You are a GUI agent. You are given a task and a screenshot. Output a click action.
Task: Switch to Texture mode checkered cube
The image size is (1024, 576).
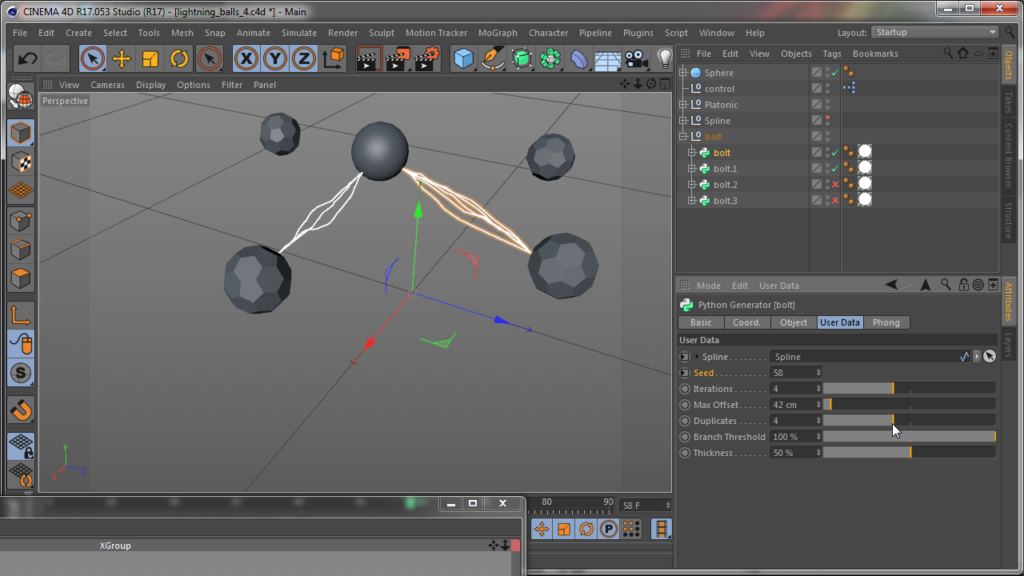21,162
